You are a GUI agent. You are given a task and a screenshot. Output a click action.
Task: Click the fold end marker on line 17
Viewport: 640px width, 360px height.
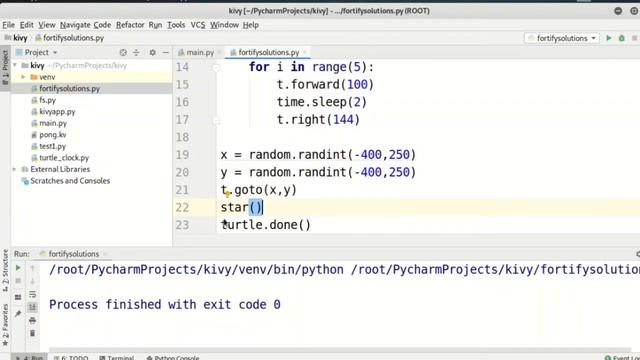tap(216, 120)
